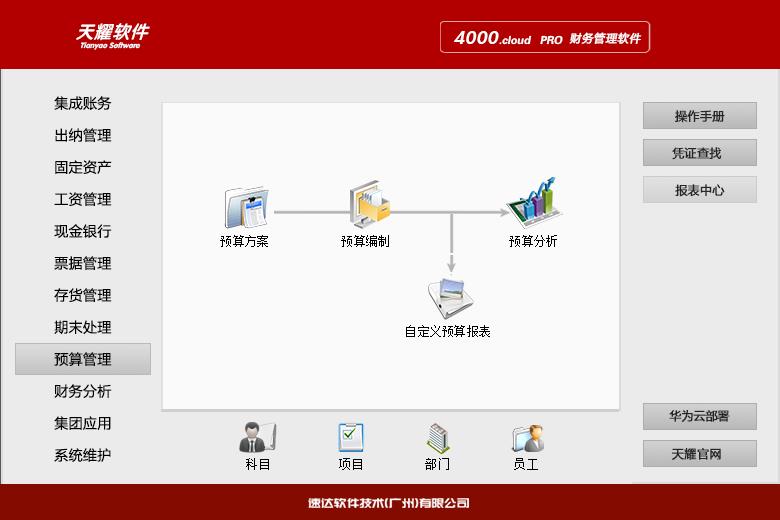Select 集成账务 in the left sidebar
Screen dimensions: 780x520
point(83,103)
